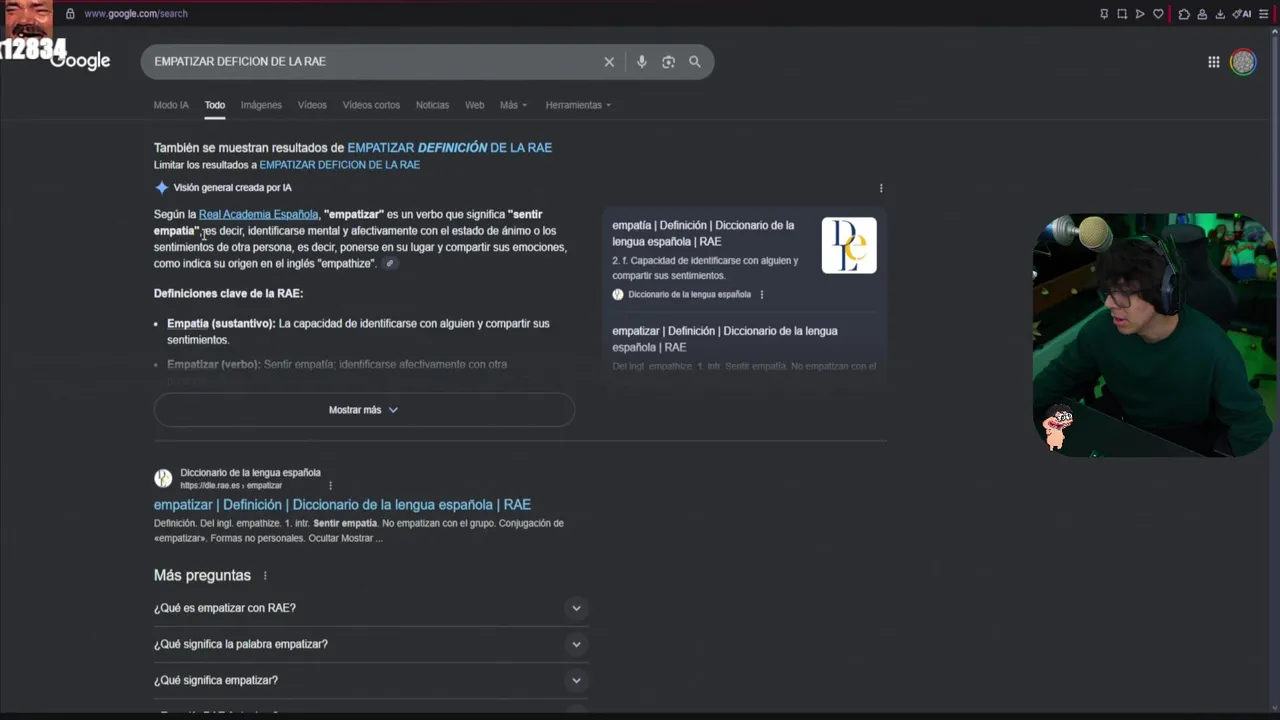Image resolution: width=1280 pixels, height=720 pixels.
Task: Open three-dot menu beside Diccionario de la lengua española card
Action: pos(762,295)
